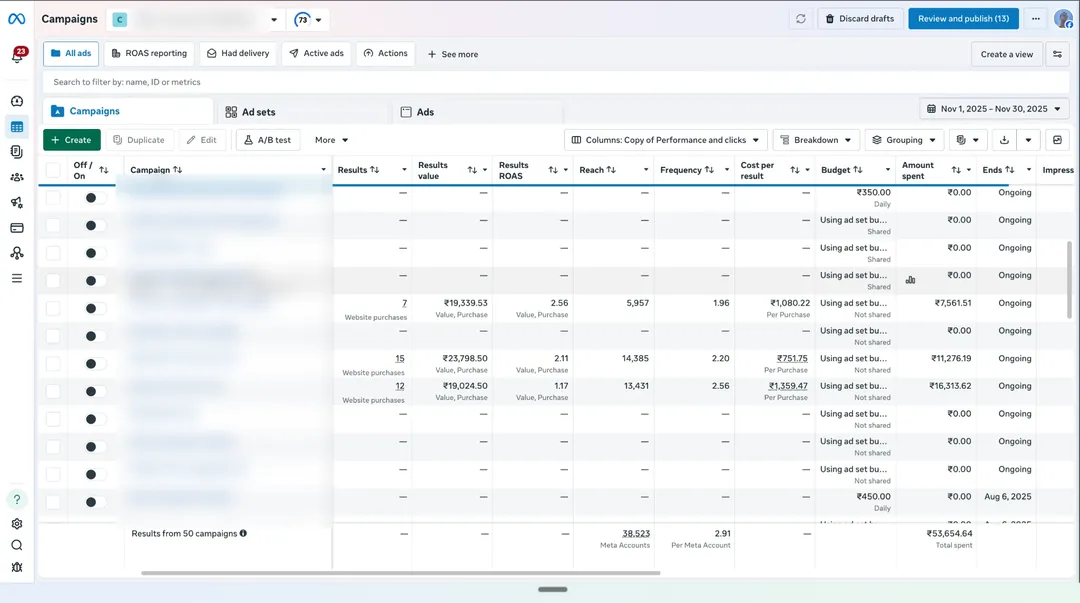Select the Had delivery view
Screen dimensions: 1080x603
tap(238, 53)
